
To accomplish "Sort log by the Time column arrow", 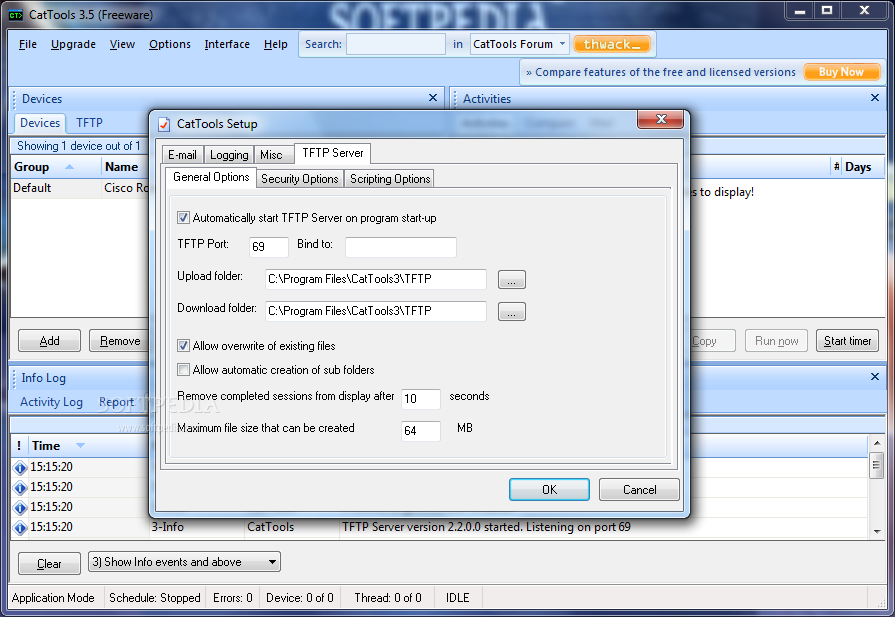I will [80, 445].
